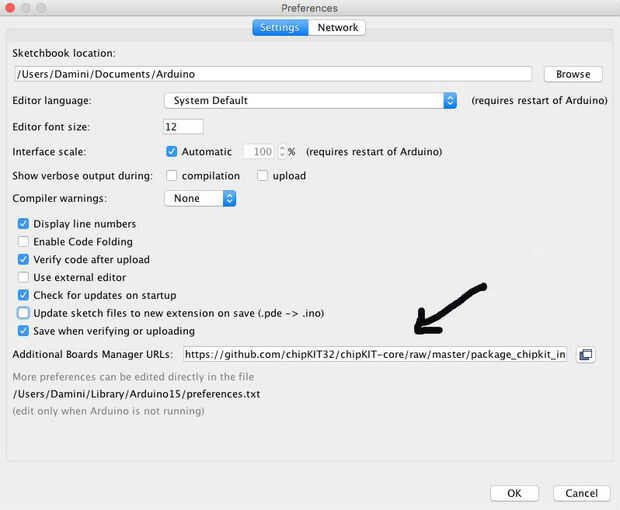
Task: Click the 'Editor language:' label
Action: (x=52, y=100)
